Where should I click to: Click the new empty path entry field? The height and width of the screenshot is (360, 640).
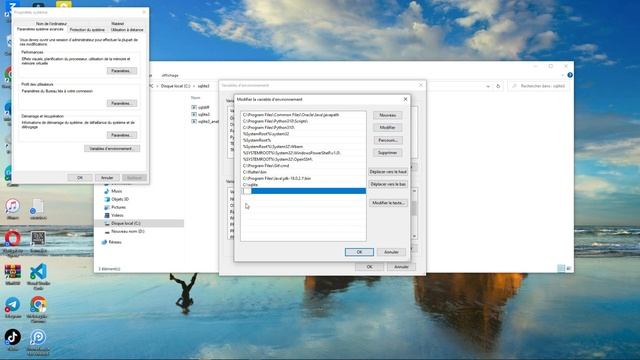point(303,191)
